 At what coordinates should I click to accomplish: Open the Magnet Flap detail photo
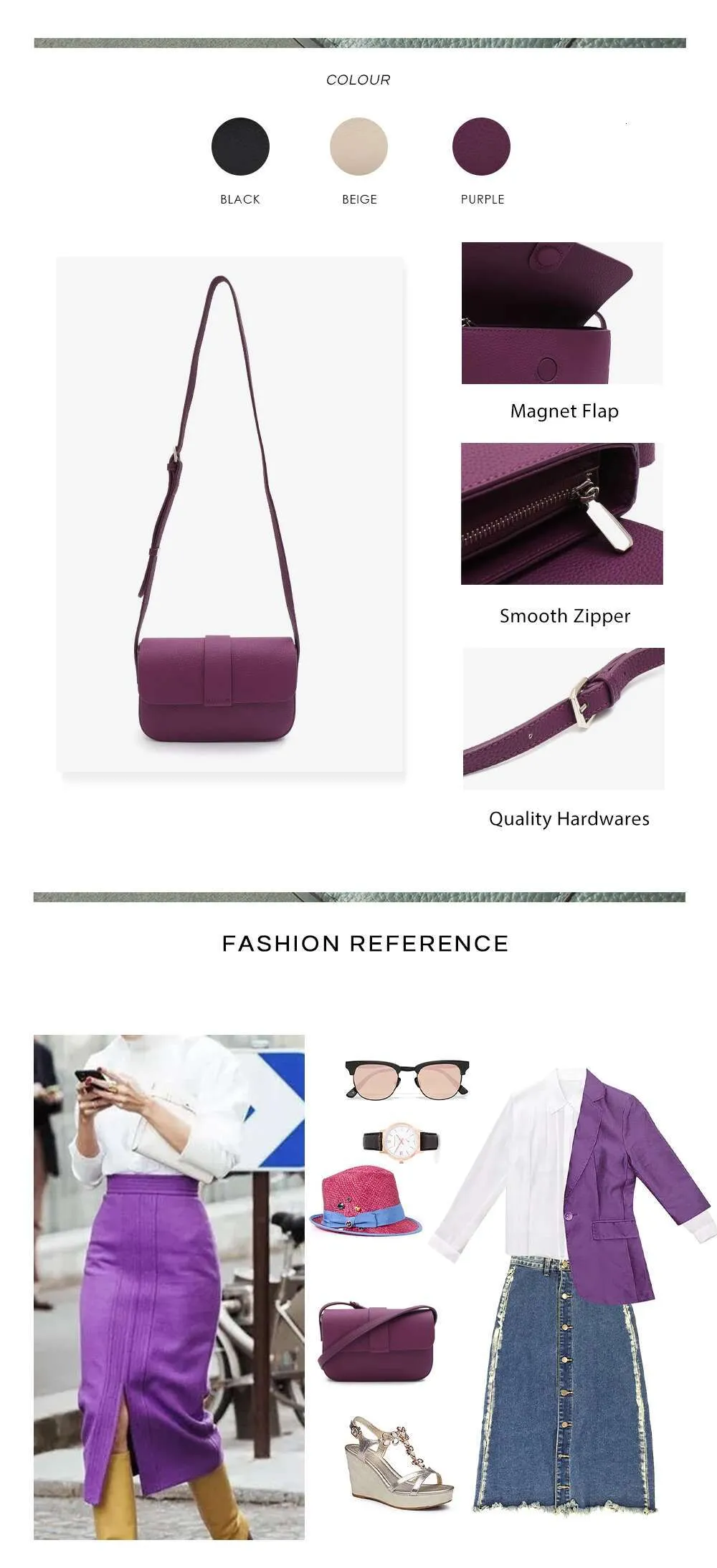pyautogui.click(x=562, y=312)
